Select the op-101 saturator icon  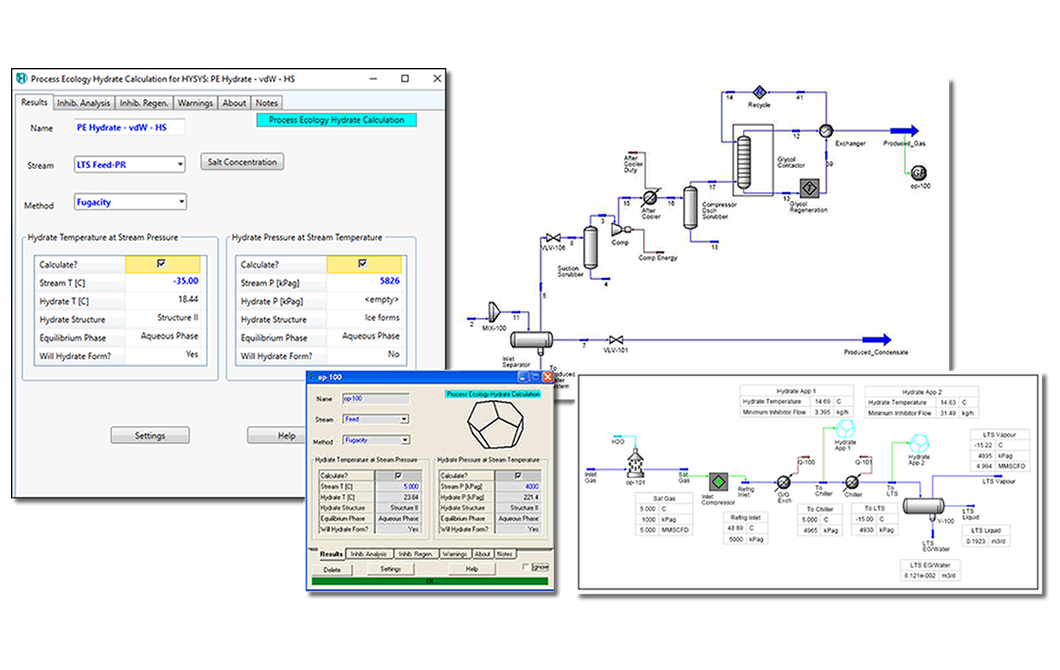point(635,463)
